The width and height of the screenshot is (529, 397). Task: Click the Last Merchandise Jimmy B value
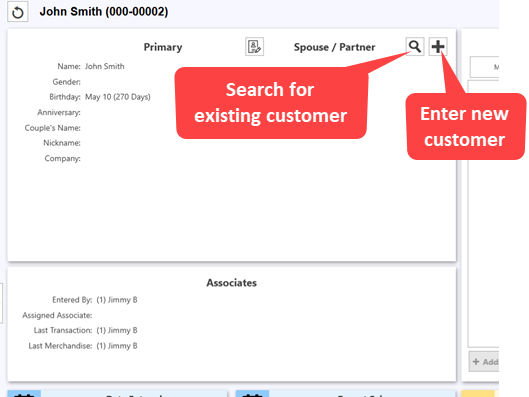click(117, 346)
